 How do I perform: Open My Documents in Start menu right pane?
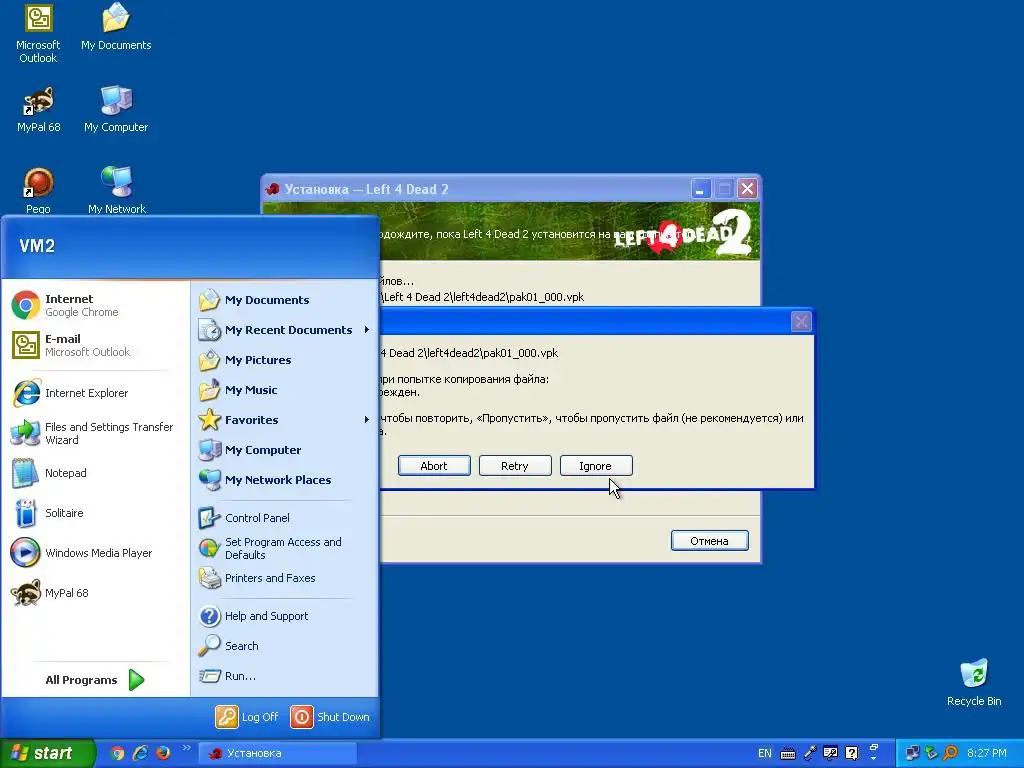283,300
